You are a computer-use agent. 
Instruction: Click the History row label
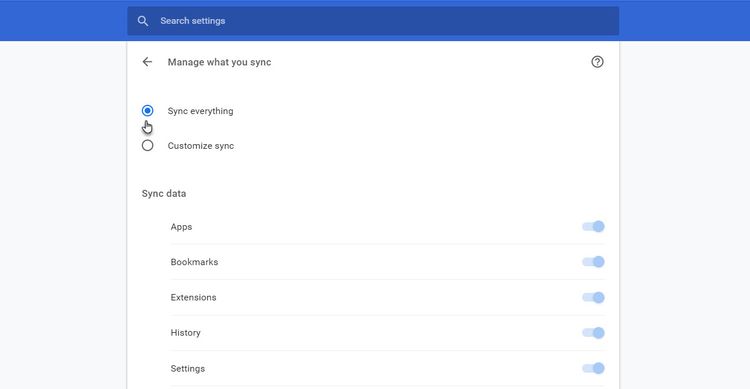point(186,333)
